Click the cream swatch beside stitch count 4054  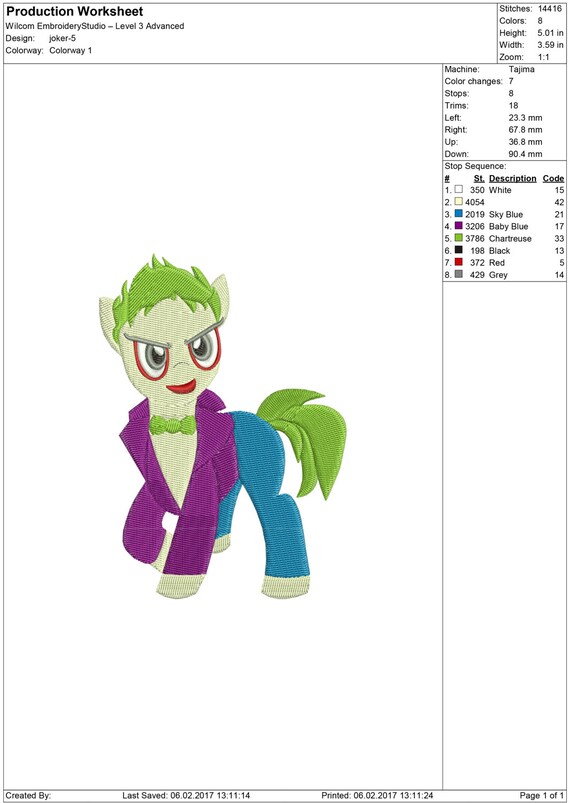coord(458,202)
